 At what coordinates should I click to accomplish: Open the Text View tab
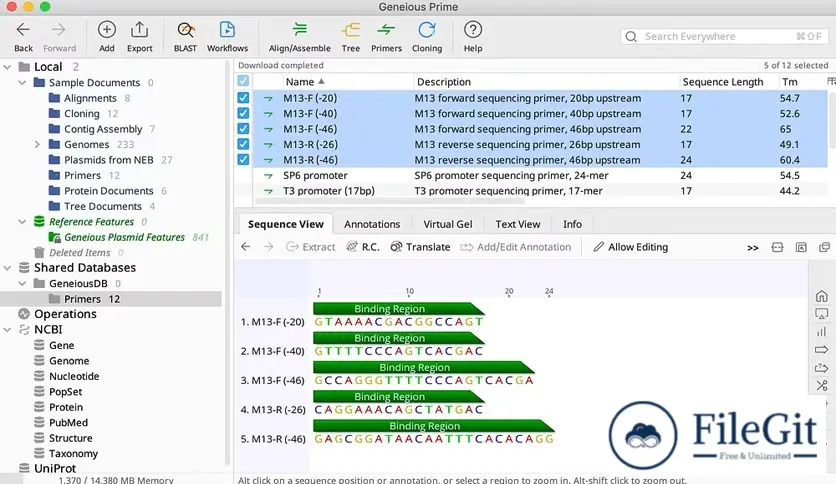coord(518,224)
